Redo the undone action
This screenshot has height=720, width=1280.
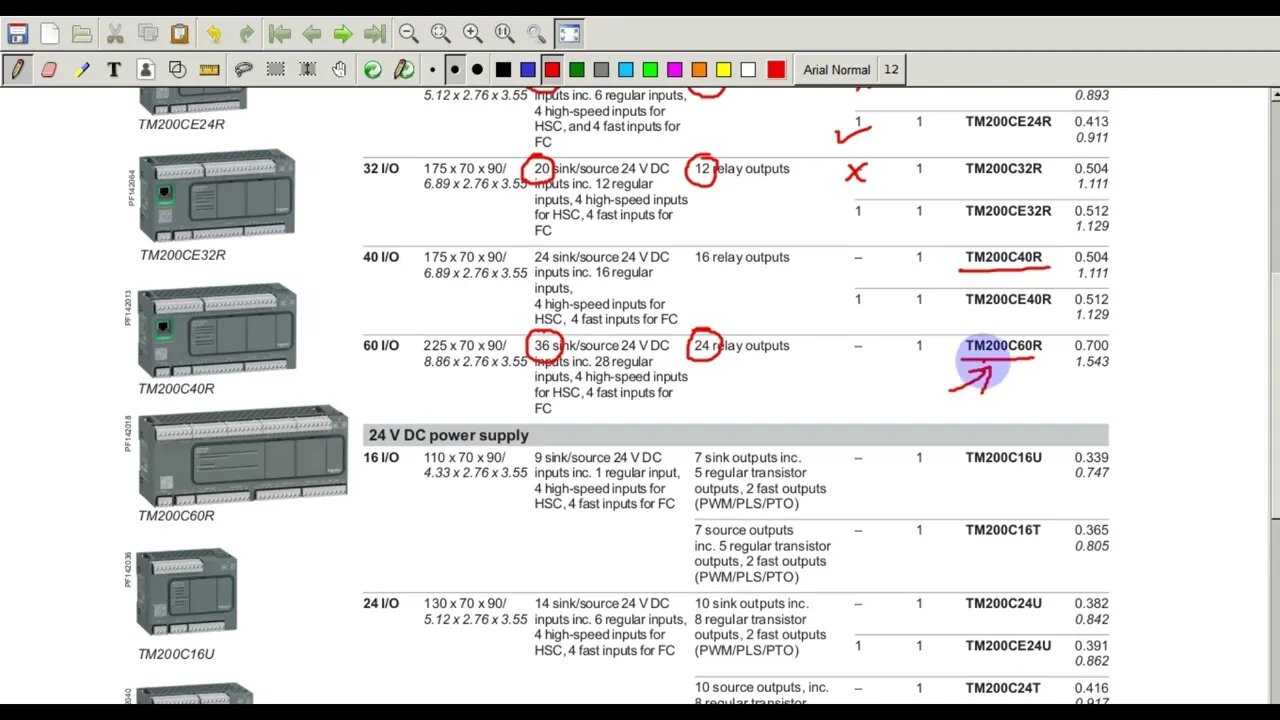pos(246,34)
